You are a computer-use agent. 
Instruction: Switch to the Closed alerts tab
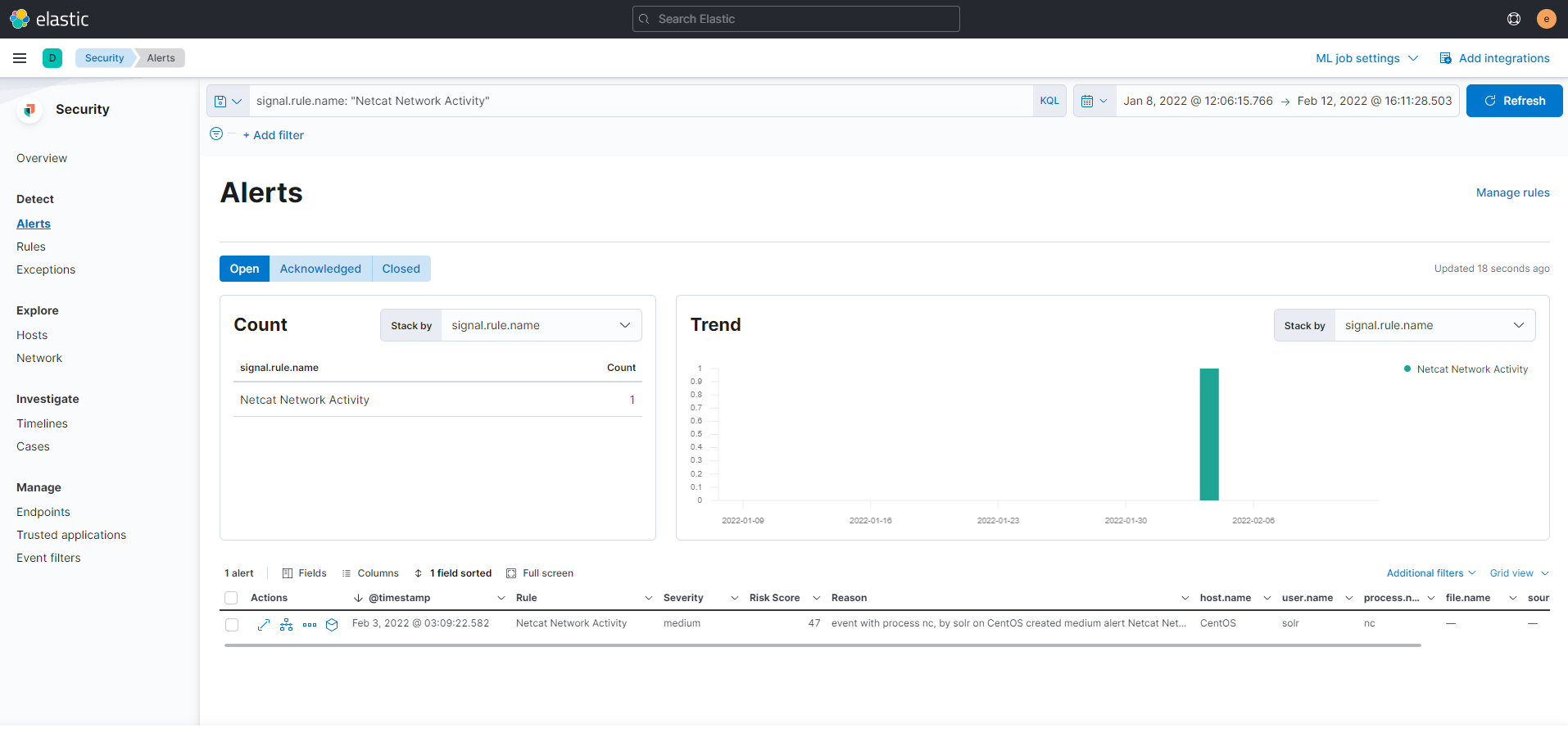coord(401,269)
